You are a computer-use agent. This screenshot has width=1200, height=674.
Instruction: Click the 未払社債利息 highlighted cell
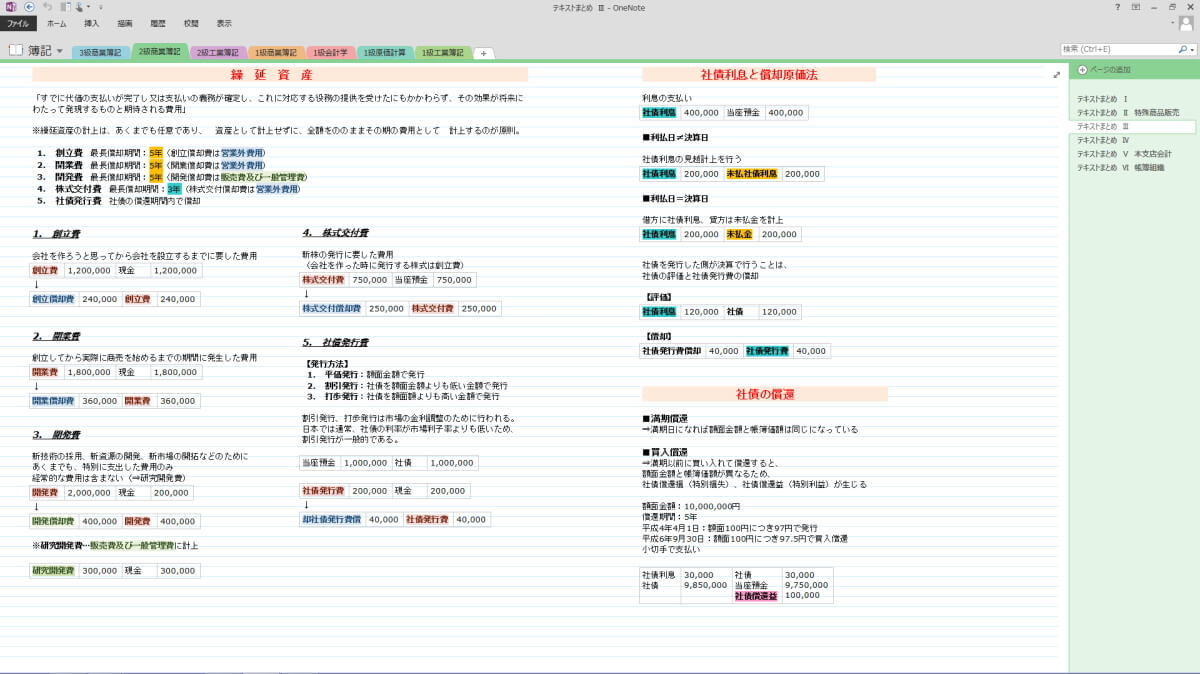click(x=752, y=174)
